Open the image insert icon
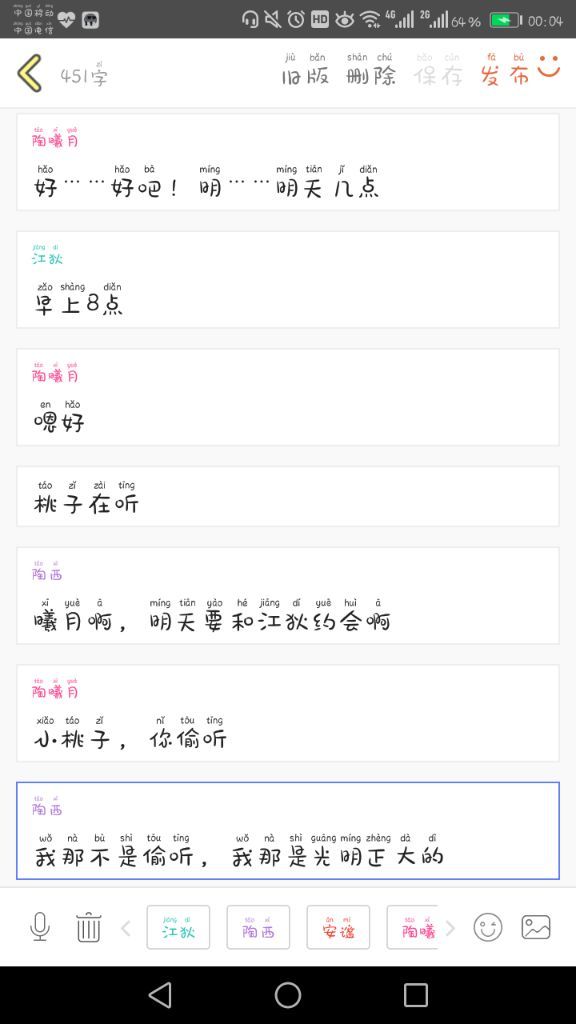The height and width of the screenshot is (1024, 576). point(536,927)
